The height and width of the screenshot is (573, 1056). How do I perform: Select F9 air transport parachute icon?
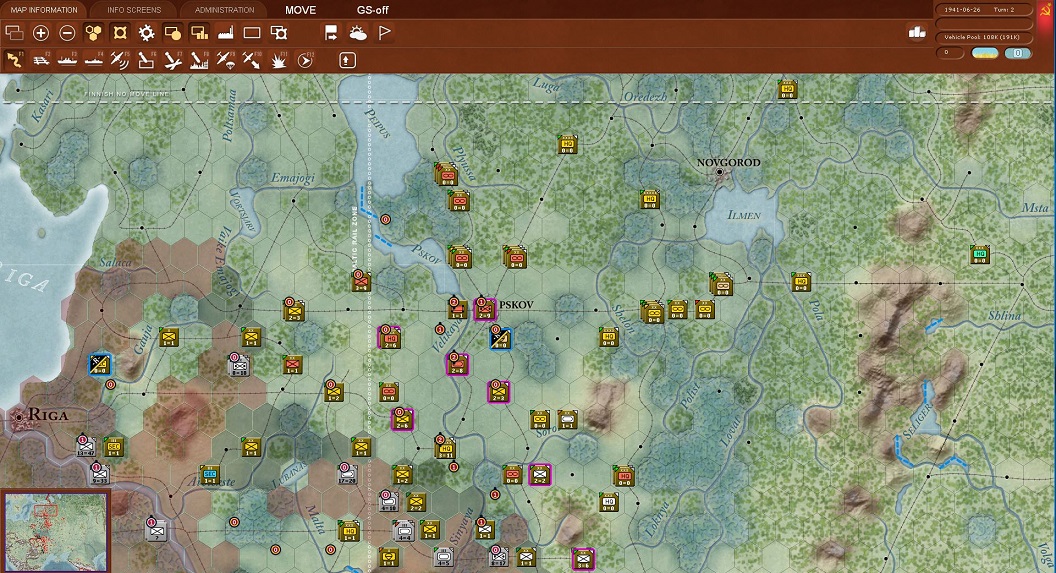(x=226, y=60)
